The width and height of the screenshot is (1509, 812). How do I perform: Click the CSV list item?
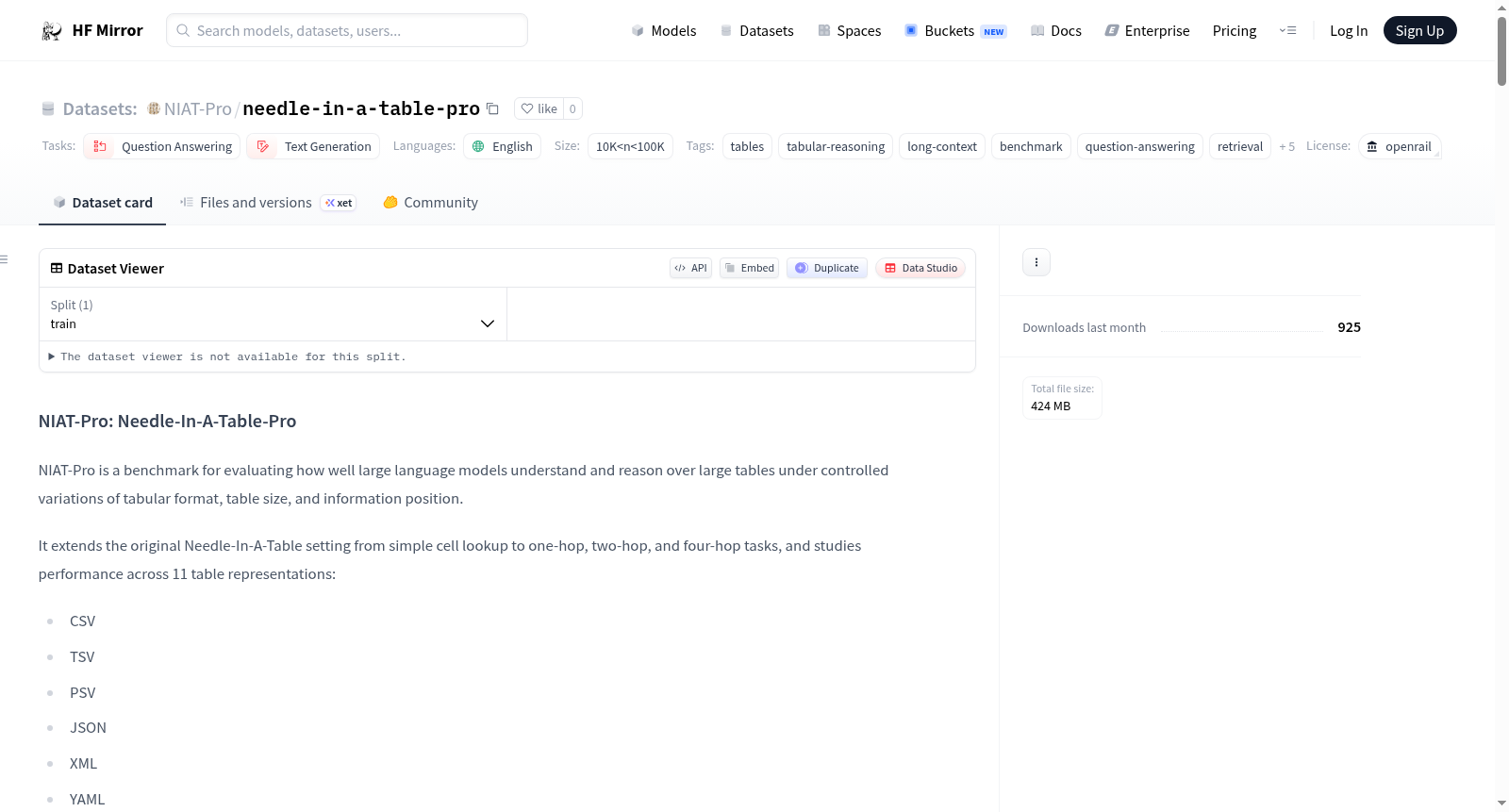(x=82, y=621)
